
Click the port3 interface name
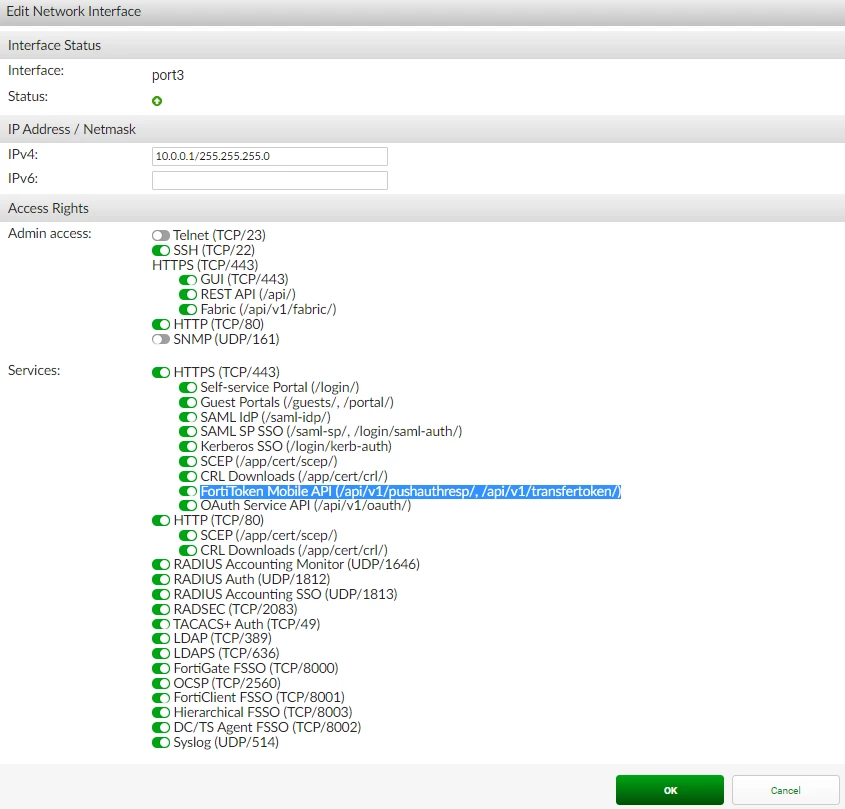[x=168, y=75]
